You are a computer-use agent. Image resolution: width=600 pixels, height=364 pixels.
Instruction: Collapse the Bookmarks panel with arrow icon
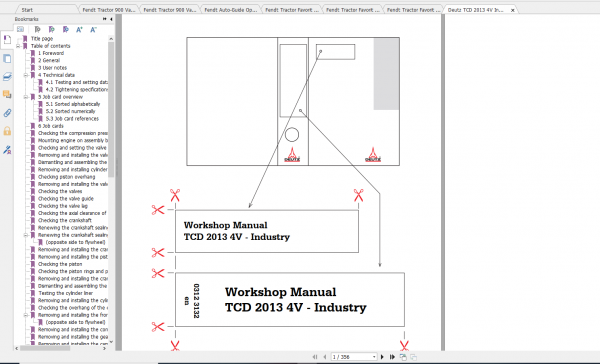(111, 19)
